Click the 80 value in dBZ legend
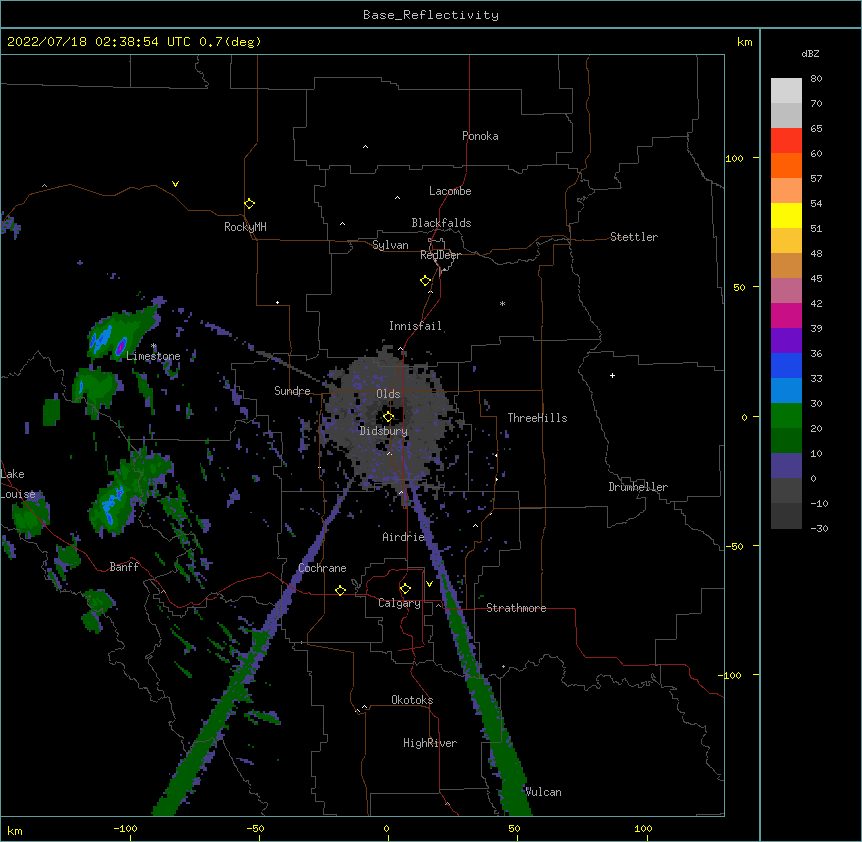Image resolution: width=862 pixels, height=842 pixels. point(816,79)
